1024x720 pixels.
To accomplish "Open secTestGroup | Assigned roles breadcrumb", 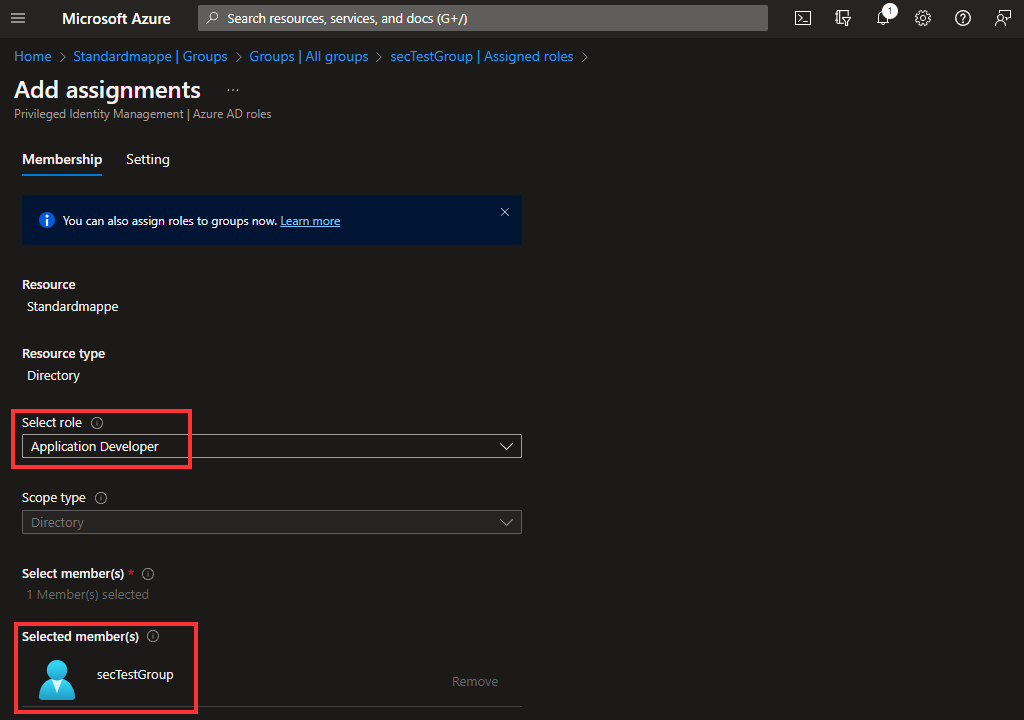I will [482, 56].
